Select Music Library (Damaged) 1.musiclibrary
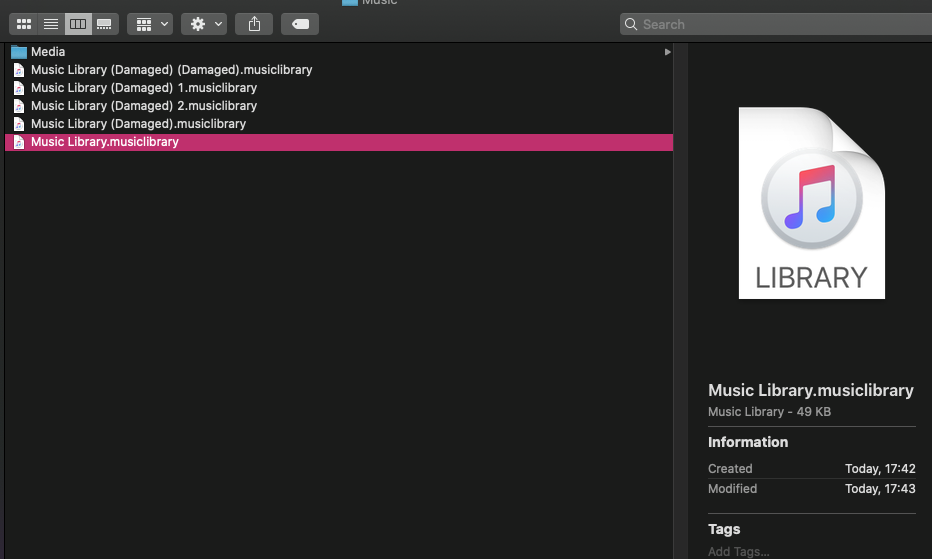The width and height of the screenshot is (932, 559). click(x=339, y=87)
